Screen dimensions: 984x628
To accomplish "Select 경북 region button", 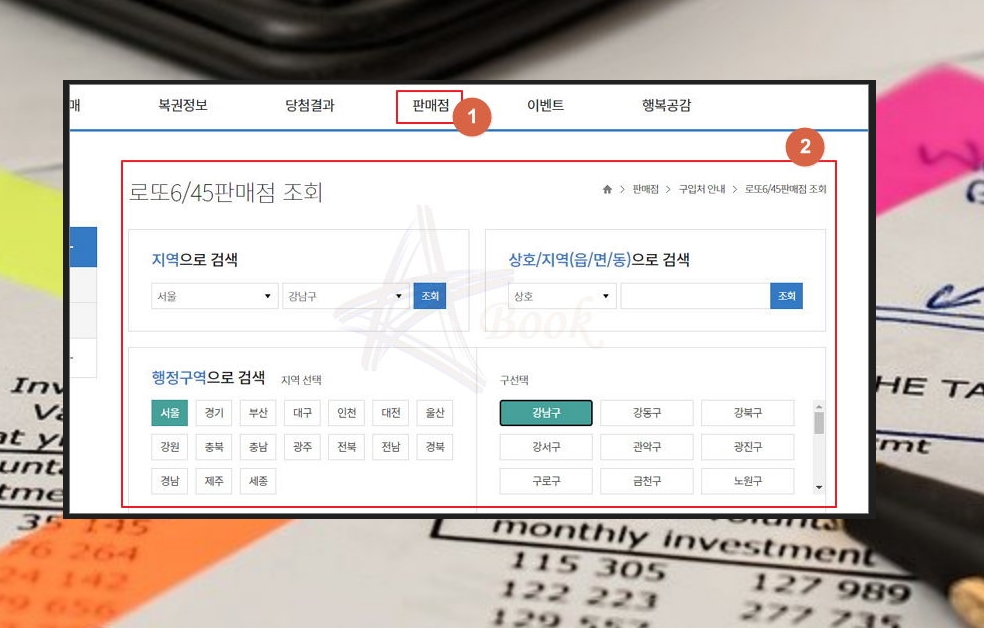I will pos(435,447).
